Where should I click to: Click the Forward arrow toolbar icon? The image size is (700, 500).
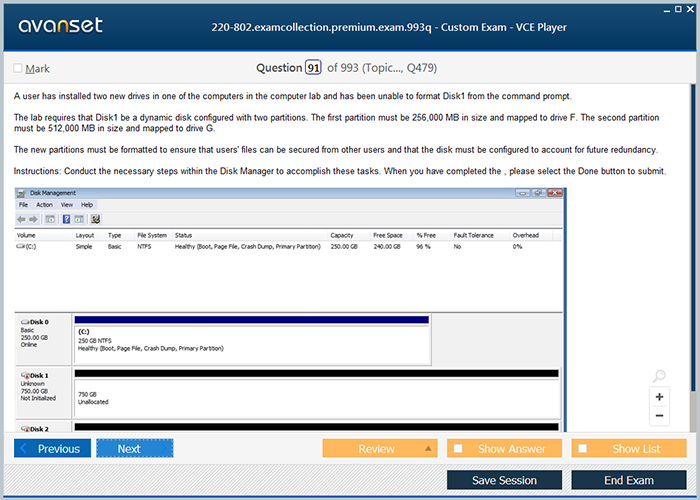[33, 219]
